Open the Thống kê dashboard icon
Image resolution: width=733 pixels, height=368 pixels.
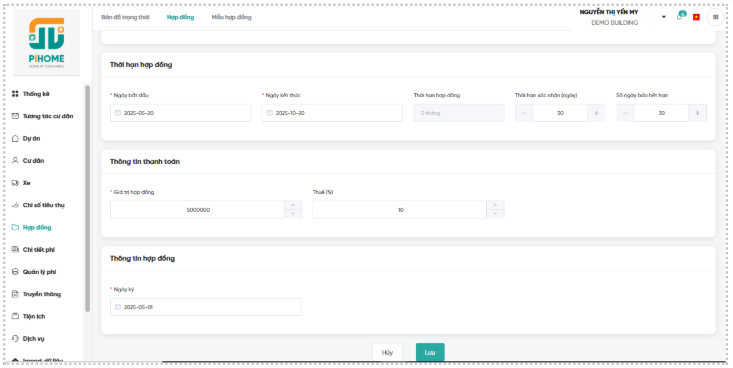click(15, 94)
